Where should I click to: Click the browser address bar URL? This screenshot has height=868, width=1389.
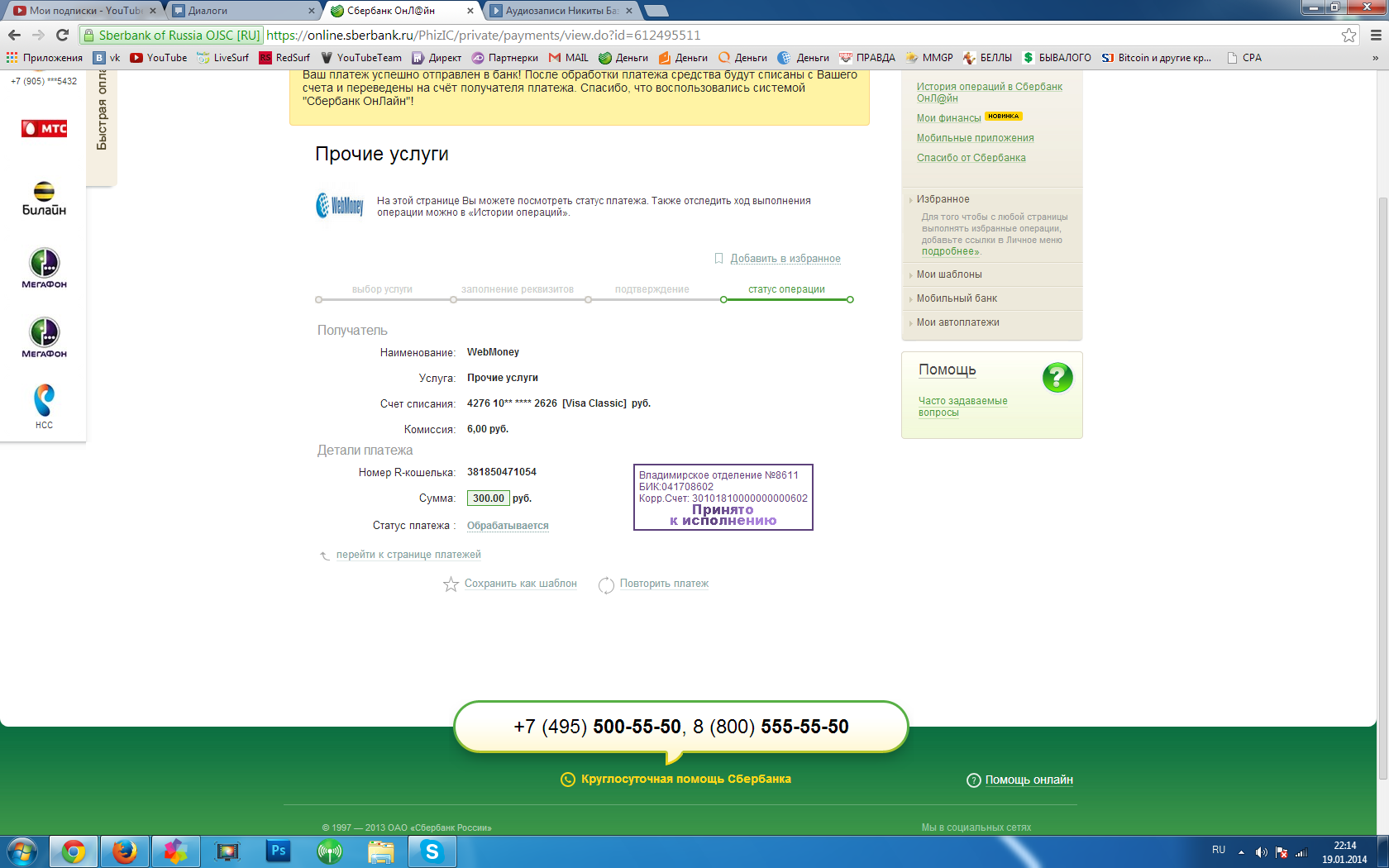483,35
